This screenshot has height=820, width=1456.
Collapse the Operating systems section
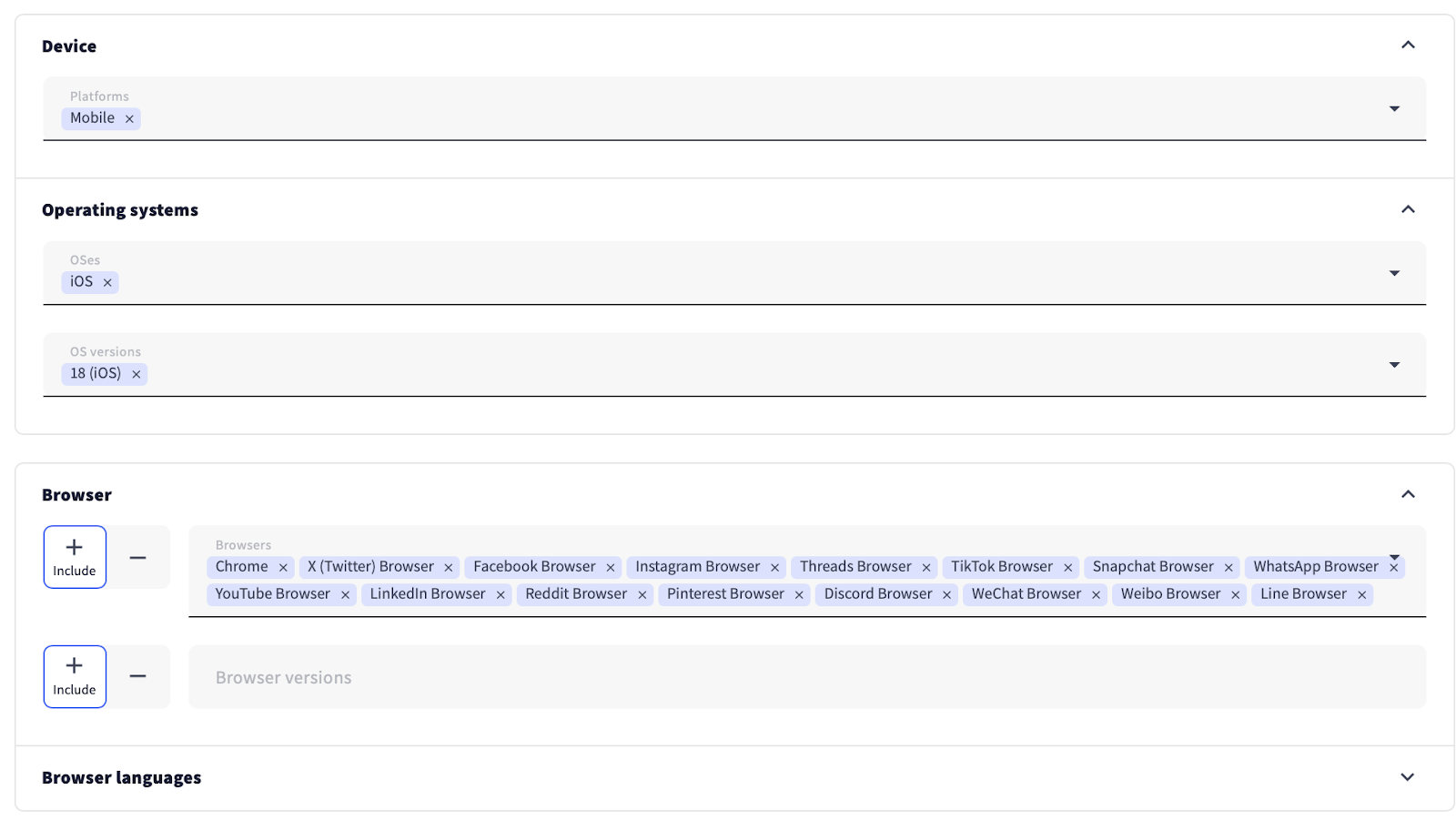[x=1408, y=209]
